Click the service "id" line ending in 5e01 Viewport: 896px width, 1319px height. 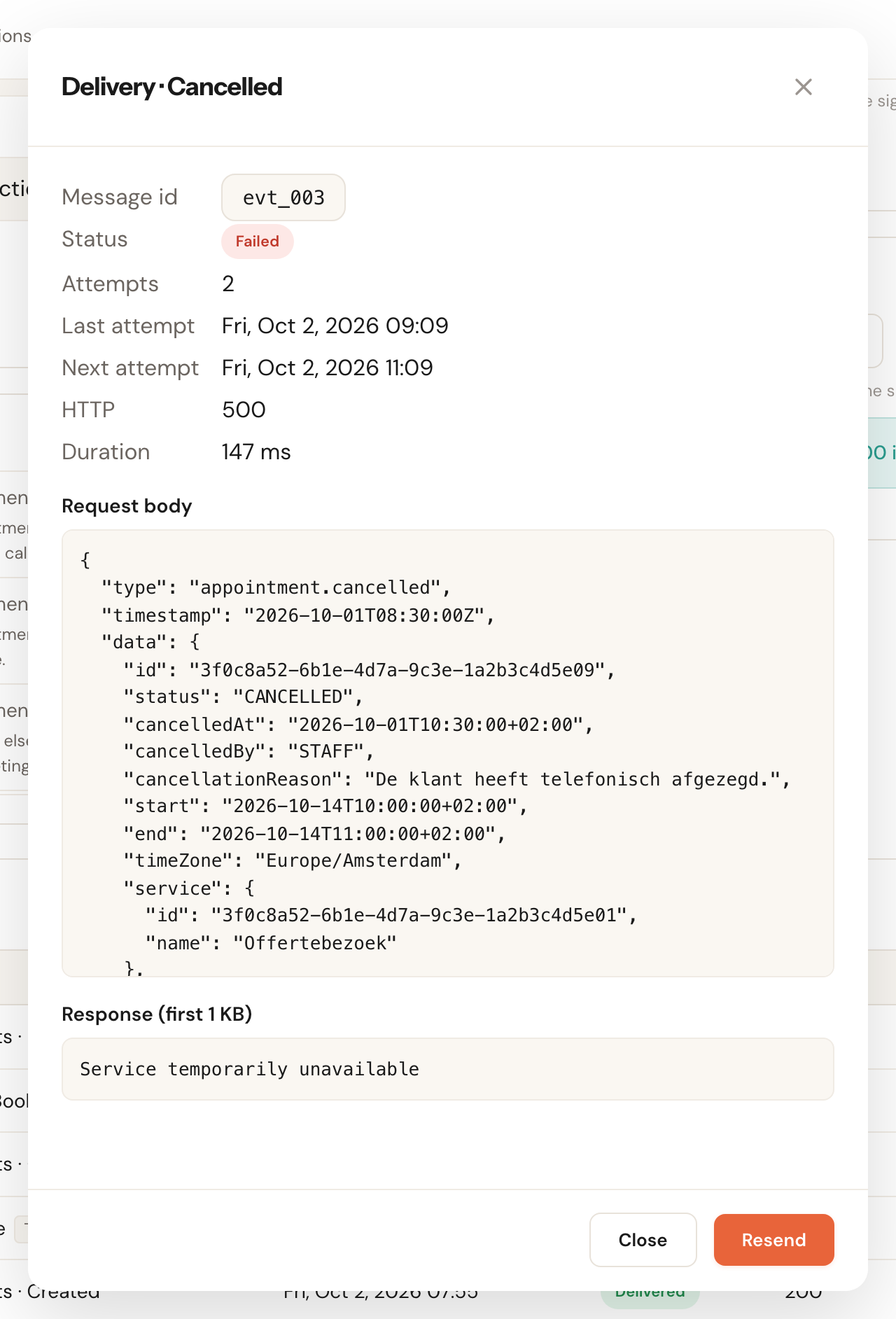click(391, 916)
